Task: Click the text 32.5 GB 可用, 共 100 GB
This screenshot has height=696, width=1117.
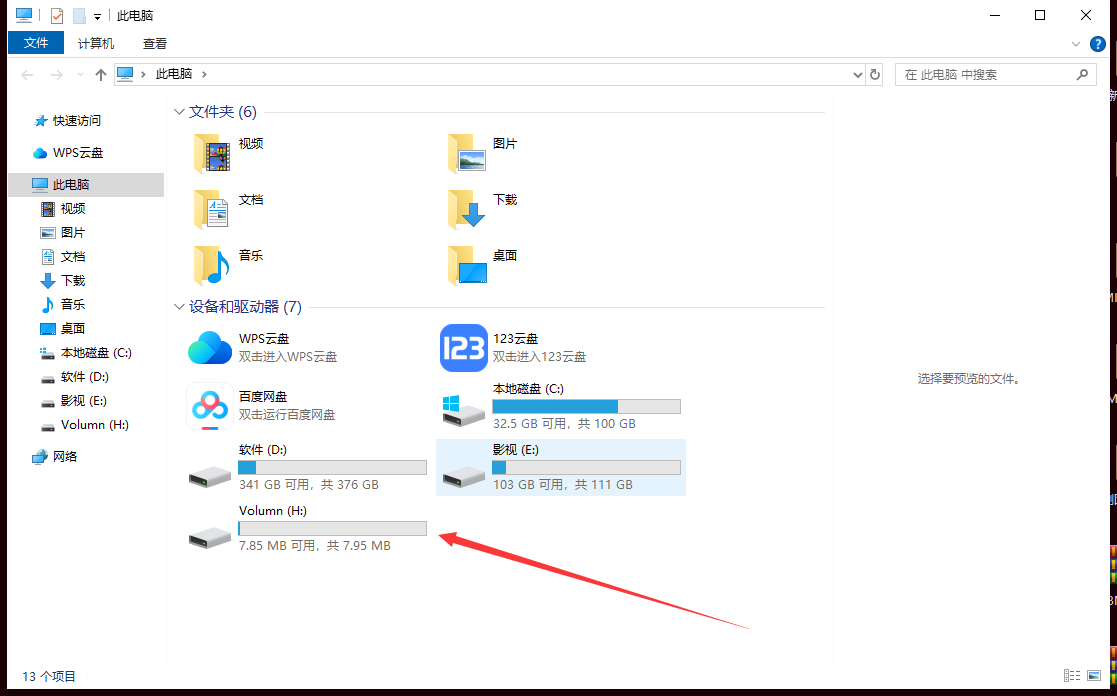Action: click(564, 424)
